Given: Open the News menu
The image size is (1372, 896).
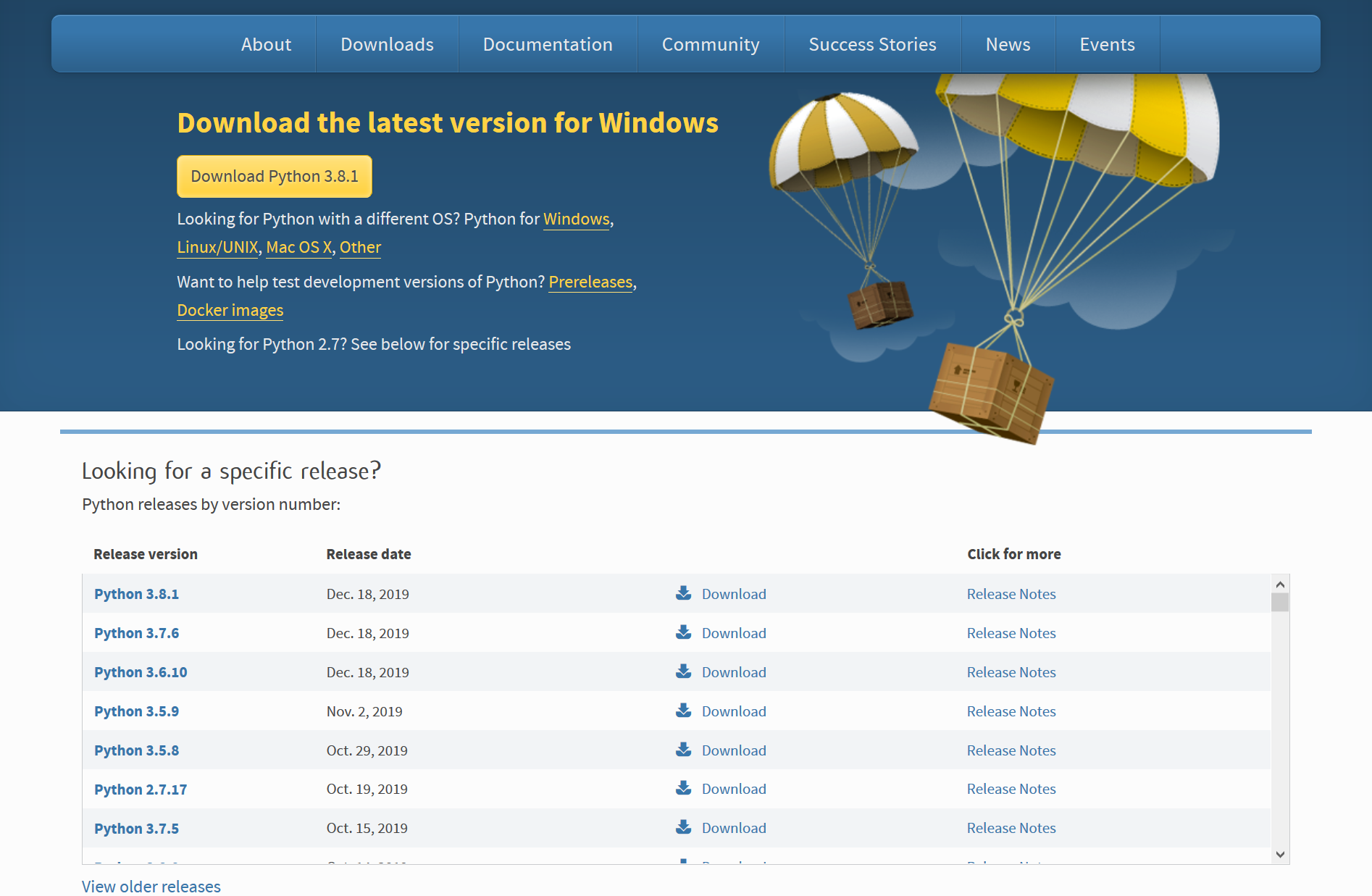Looking at the screenshot, I should (1008, 44).
